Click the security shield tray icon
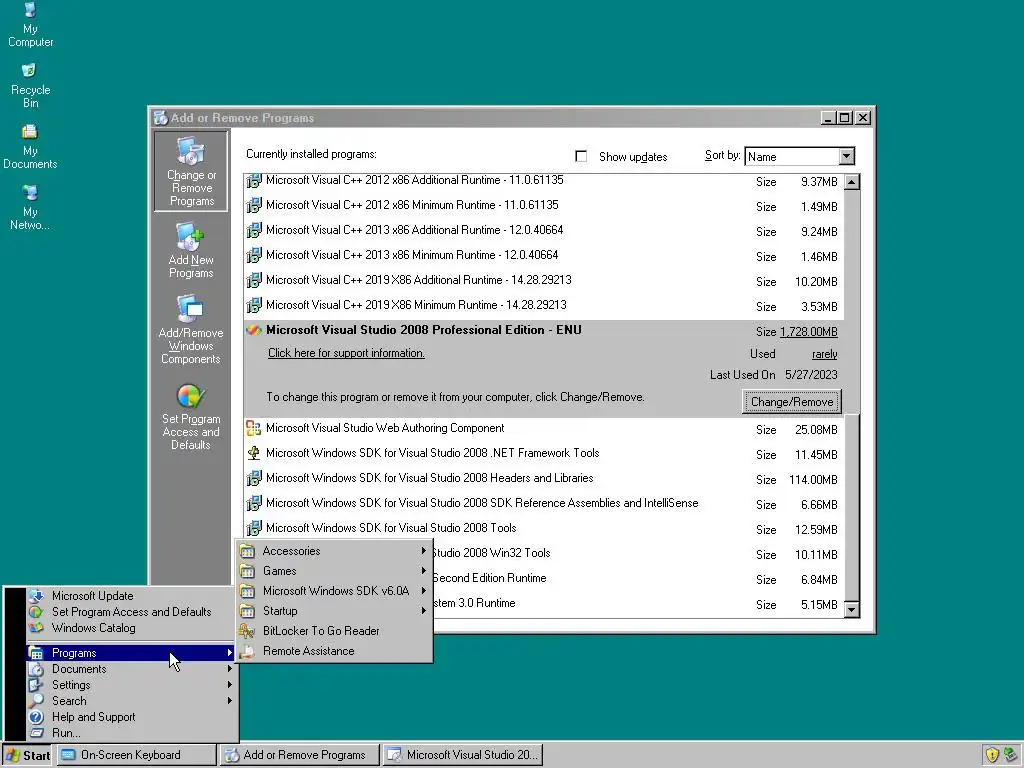Screen dimensions: 1024x768 (992, 755)
